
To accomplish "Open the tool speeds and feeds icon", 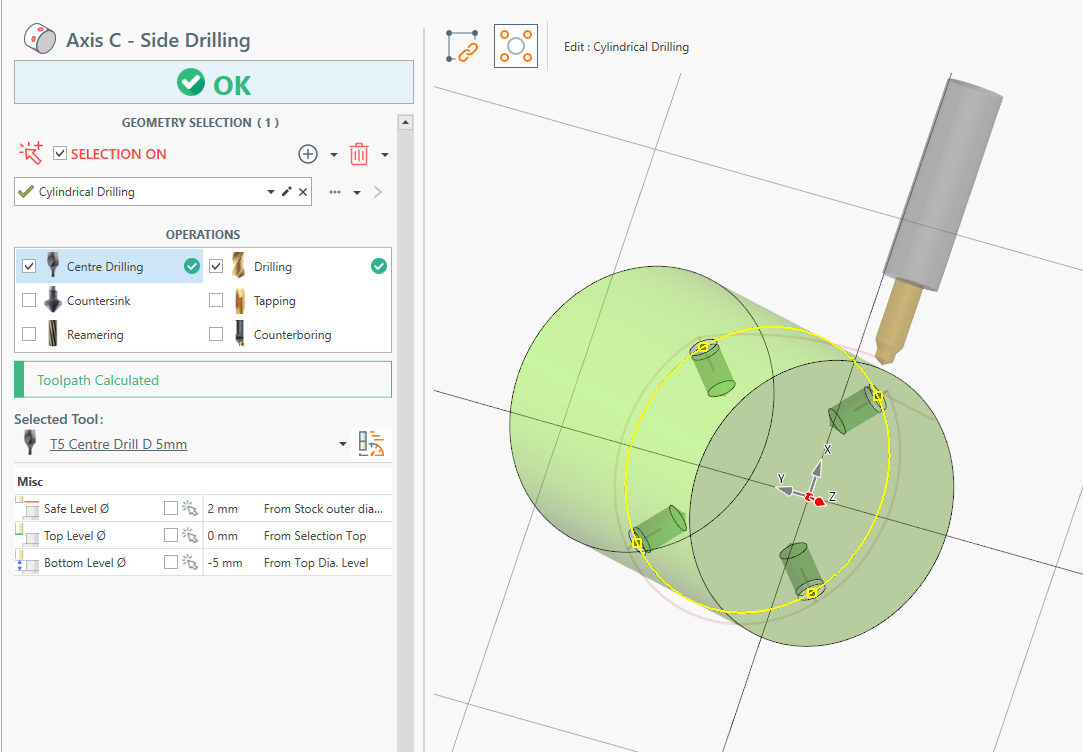I will [371, 444].
